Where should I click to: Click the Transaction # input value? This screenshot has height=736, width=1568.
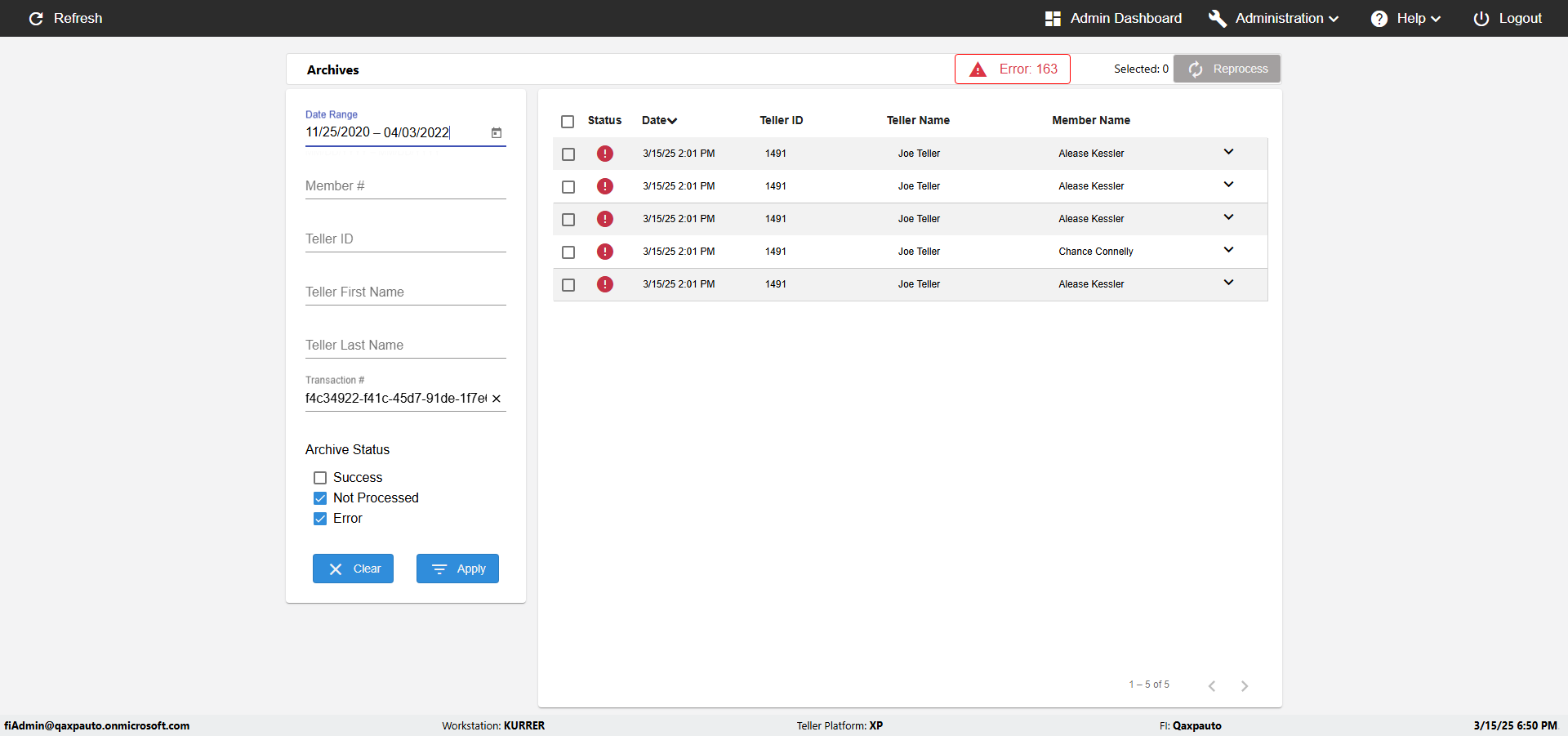tap(396, 399)
